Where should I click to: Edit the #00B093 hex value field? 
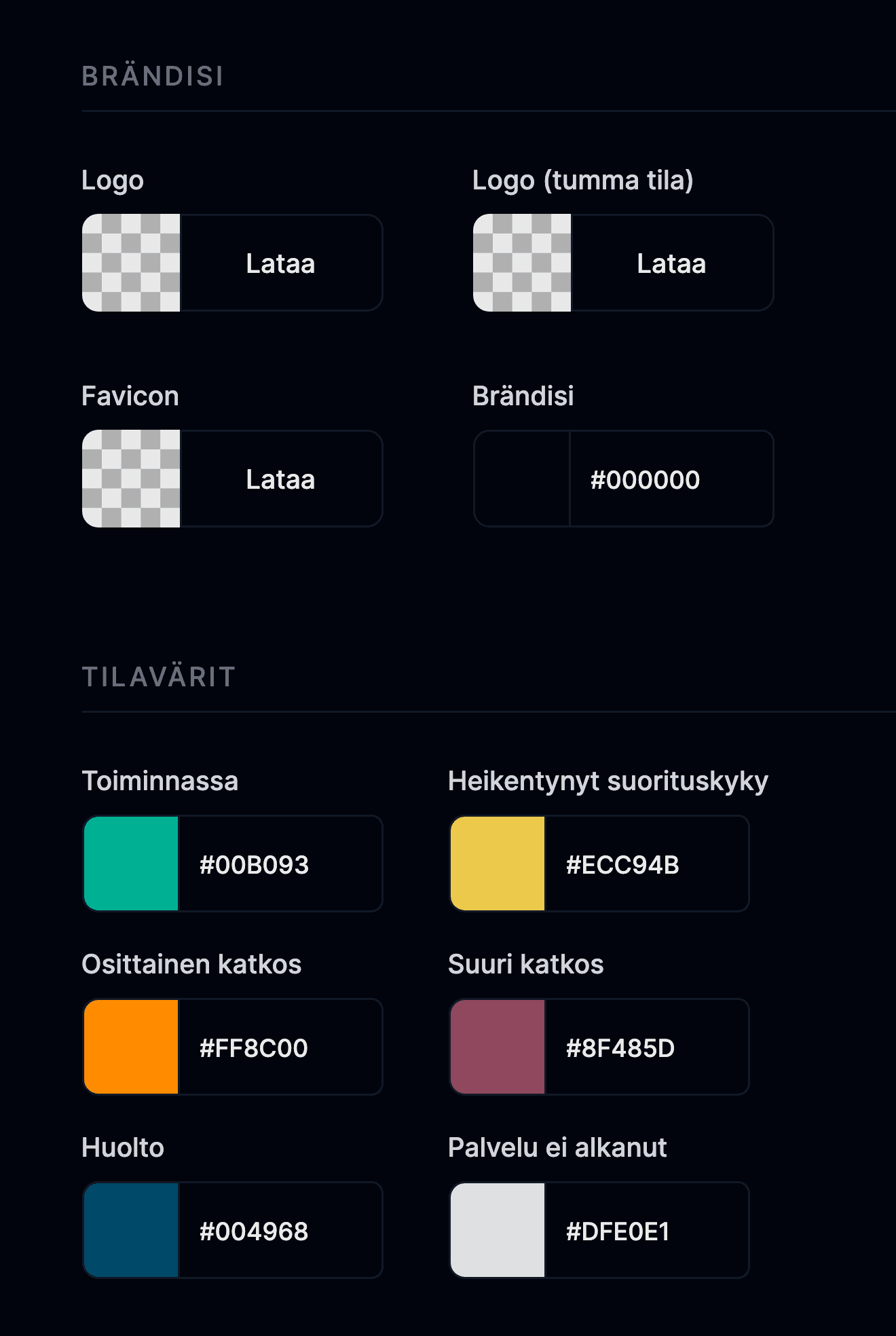point(280,864)
